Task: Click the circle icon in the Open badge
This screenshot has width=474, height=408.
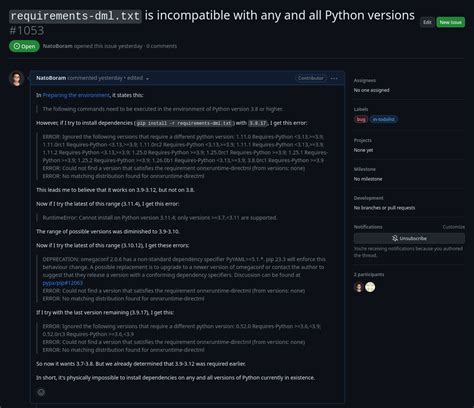Action: coord(17,46)
